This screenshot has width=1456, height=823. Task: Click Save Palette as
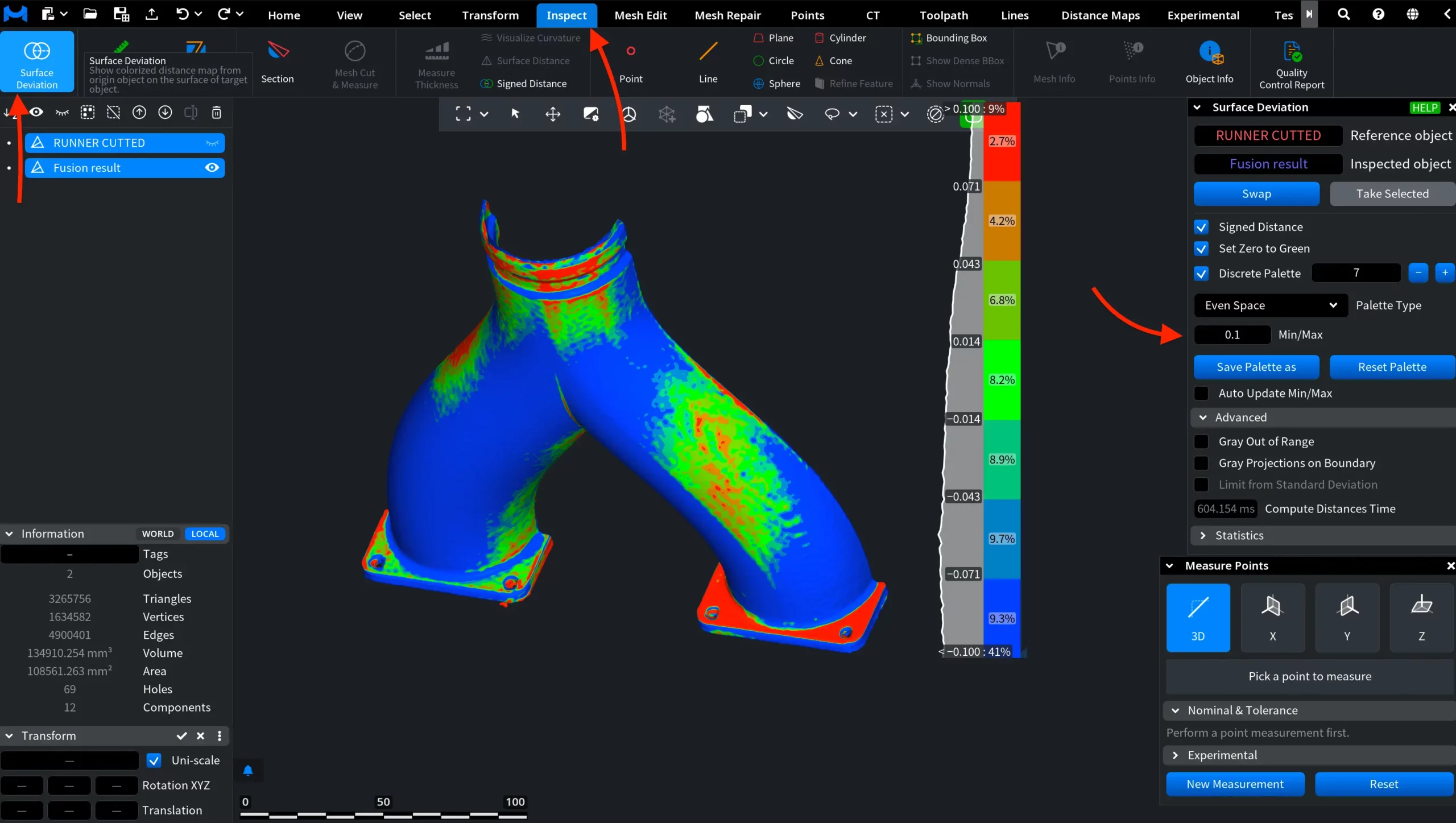pos(1256,367)
